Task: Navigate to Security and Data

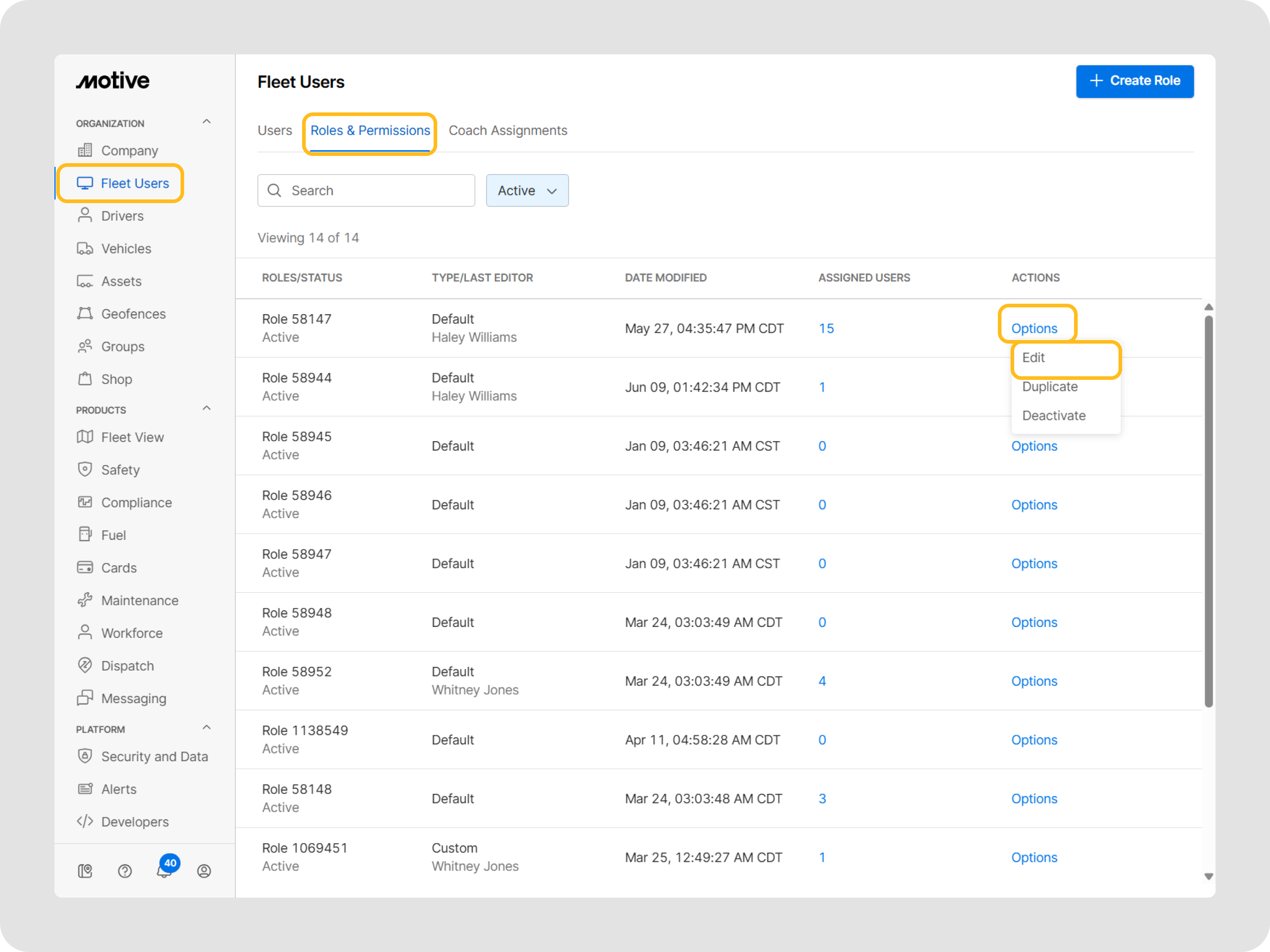Action: tap(154, 756)
